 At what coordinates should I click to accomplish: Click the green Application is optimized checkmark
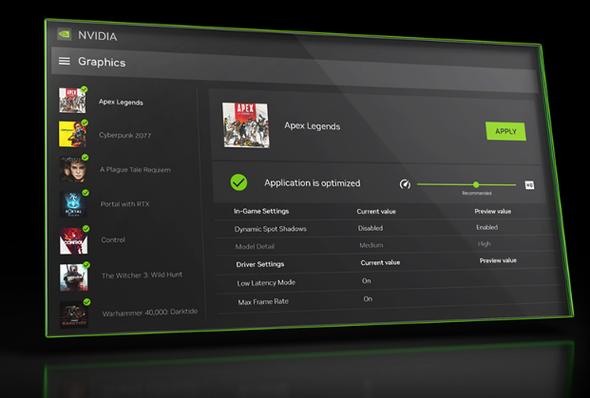(239, 182)
